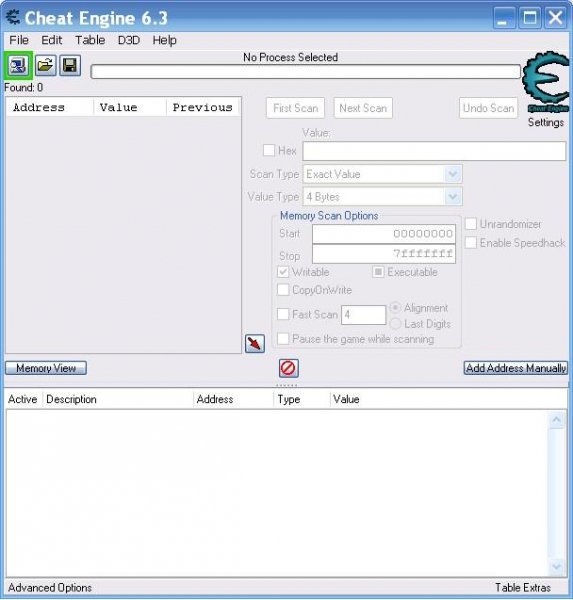Open the process list computer icon
573x600 pixels.
[18, 65]
